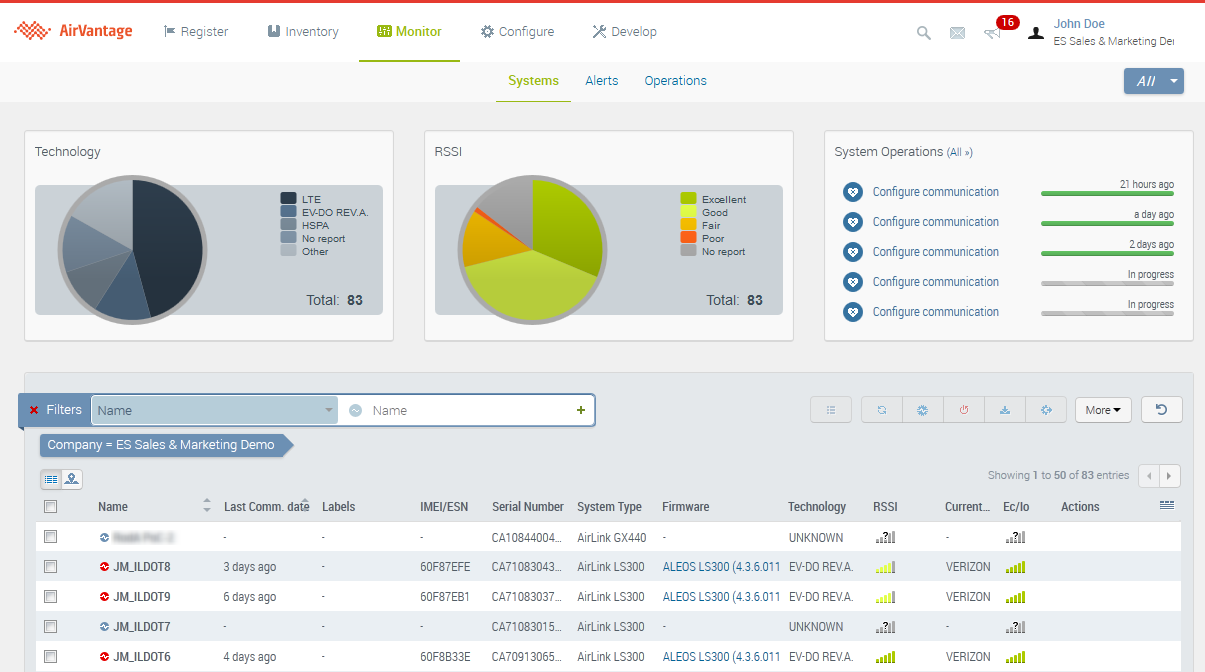1205x672 pixels.
Task: Open the announcements megaphone with badge 16
Action: (x=993, y=32)
